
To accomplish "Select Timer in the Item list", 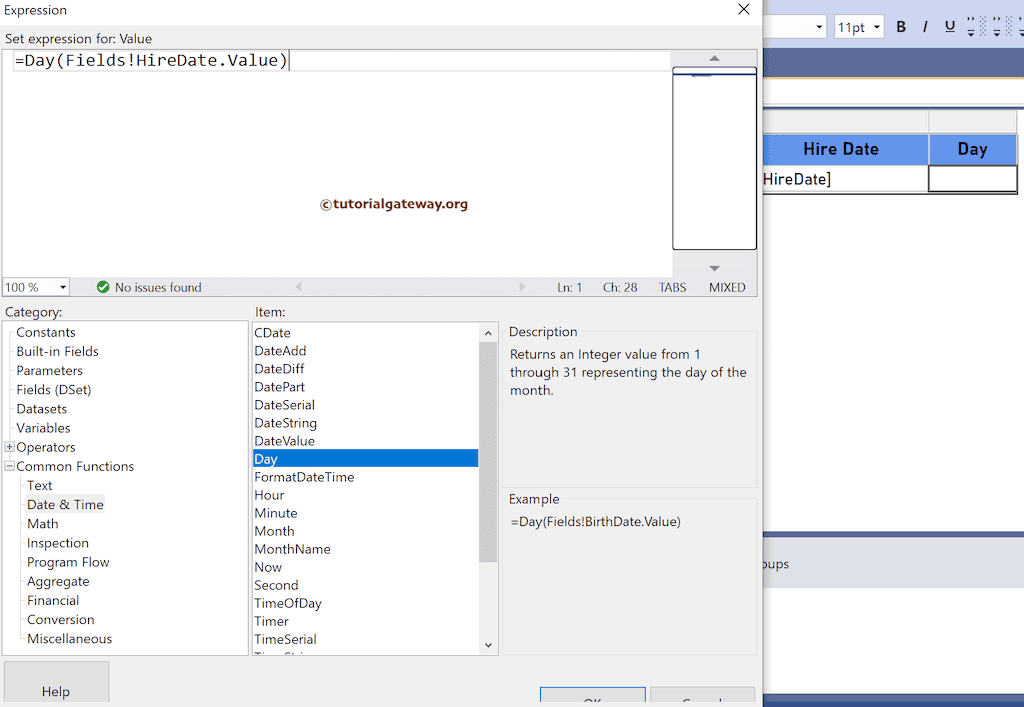I will pyautogui.click(x=366, y=621).
